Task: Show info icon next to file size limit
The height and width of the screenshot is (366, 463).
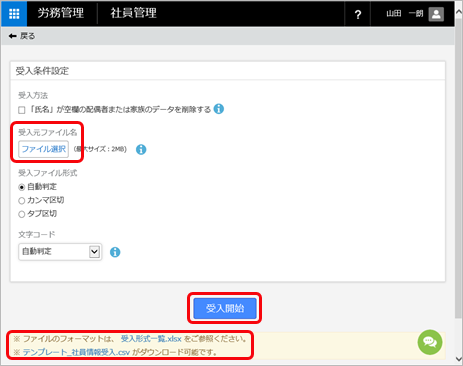Action: tap(141, 149)
